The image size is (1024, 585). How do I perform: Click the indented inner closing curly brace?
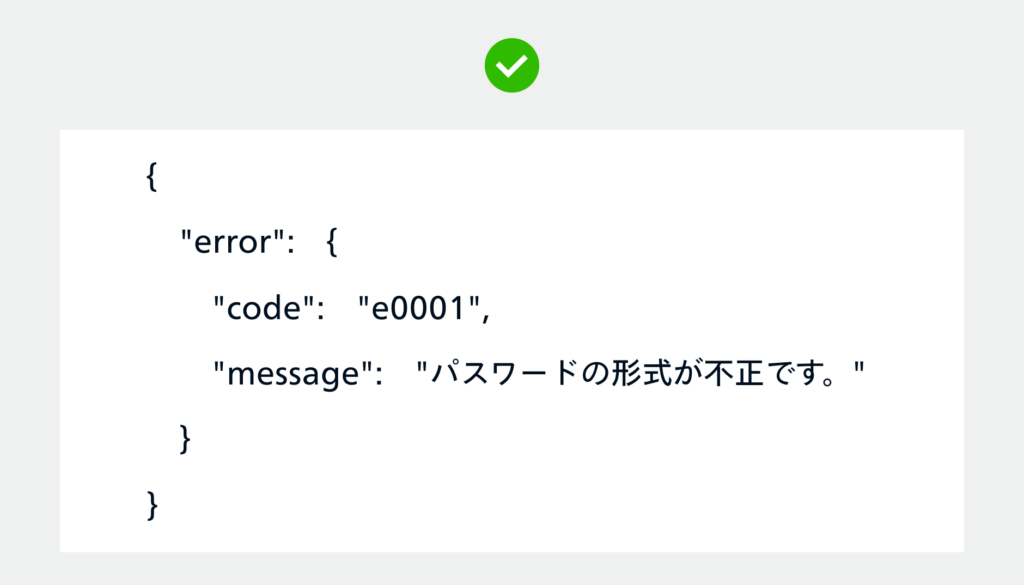coord(185,440)
